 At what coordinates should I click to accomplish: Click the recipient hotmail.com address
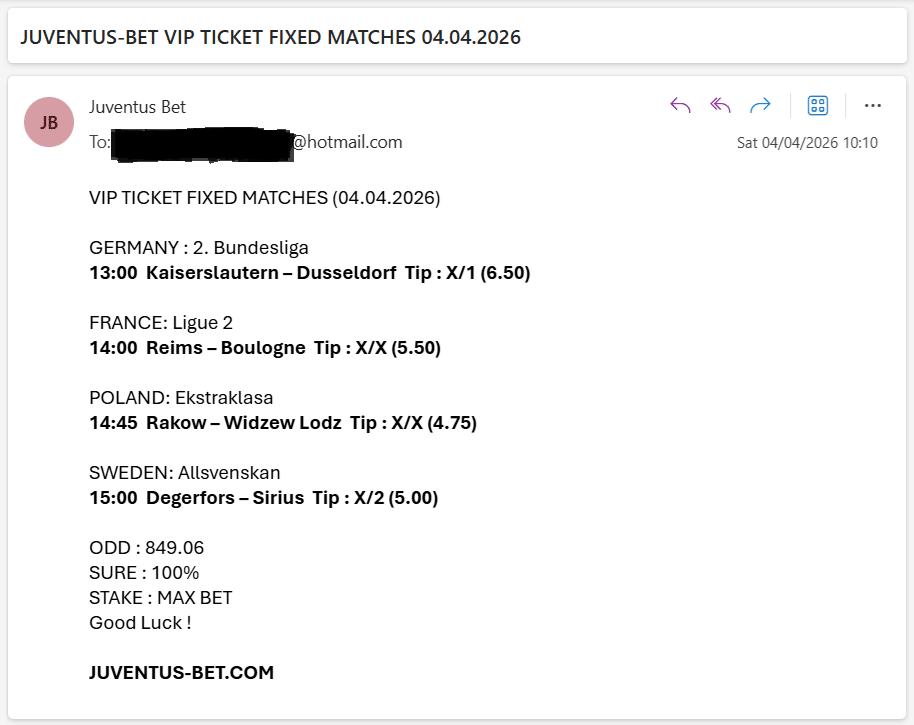[x=346, y=142]
